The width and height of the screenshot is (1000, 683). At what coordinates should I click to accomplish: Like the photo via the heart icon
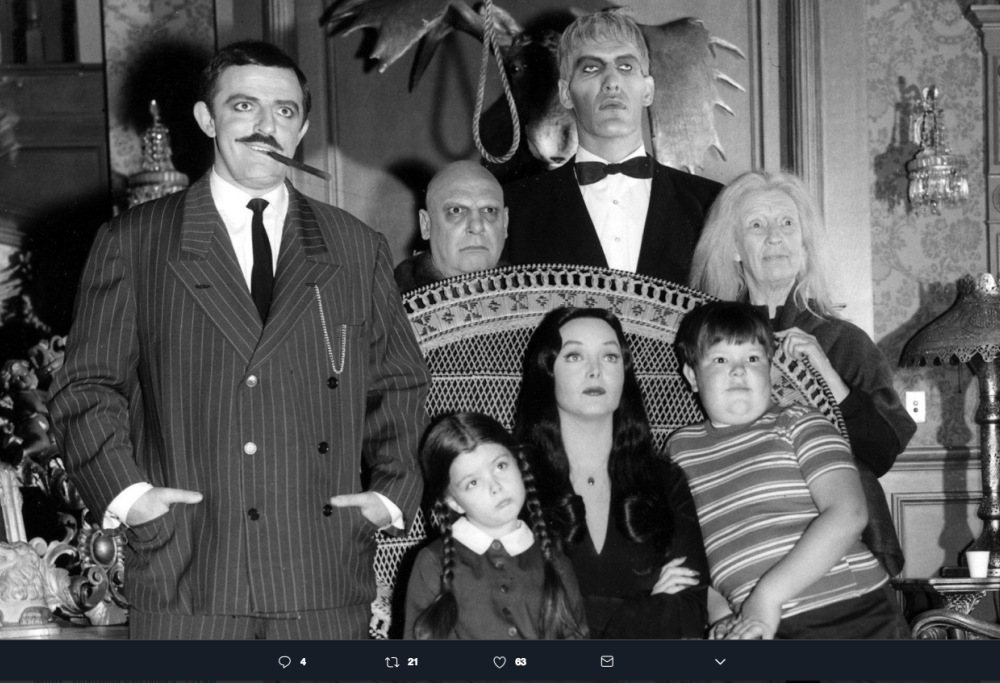[x=500, y=659]
